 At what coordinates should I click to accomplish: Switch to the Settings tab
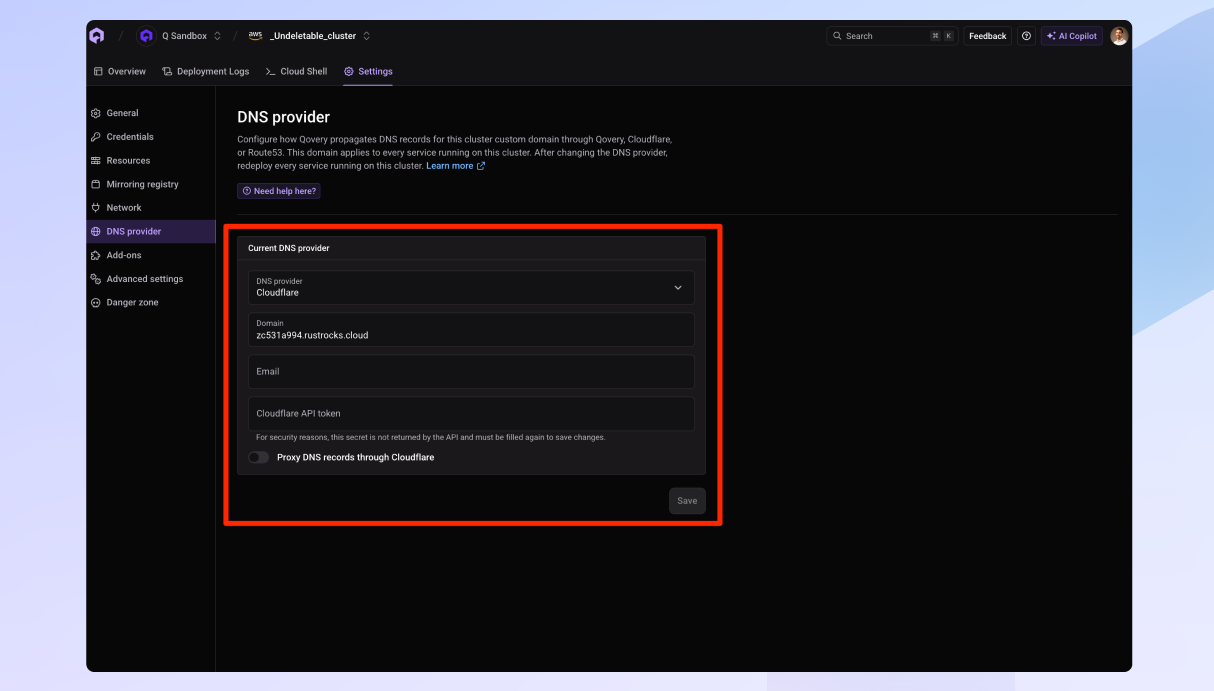368,71
